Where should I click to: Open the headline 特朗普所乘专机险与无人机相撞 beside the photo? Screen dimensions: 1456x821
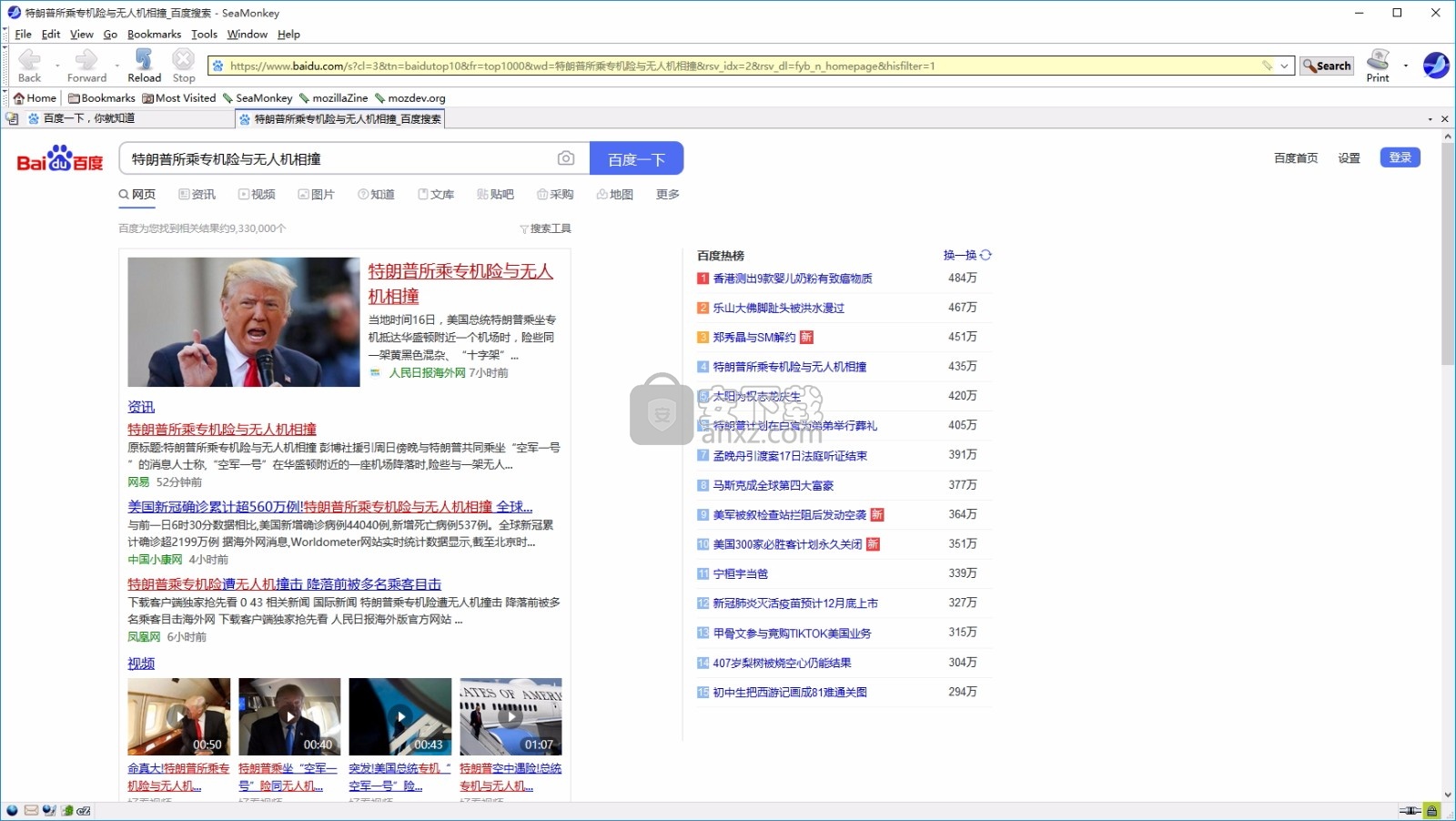(x=460, y=283)
